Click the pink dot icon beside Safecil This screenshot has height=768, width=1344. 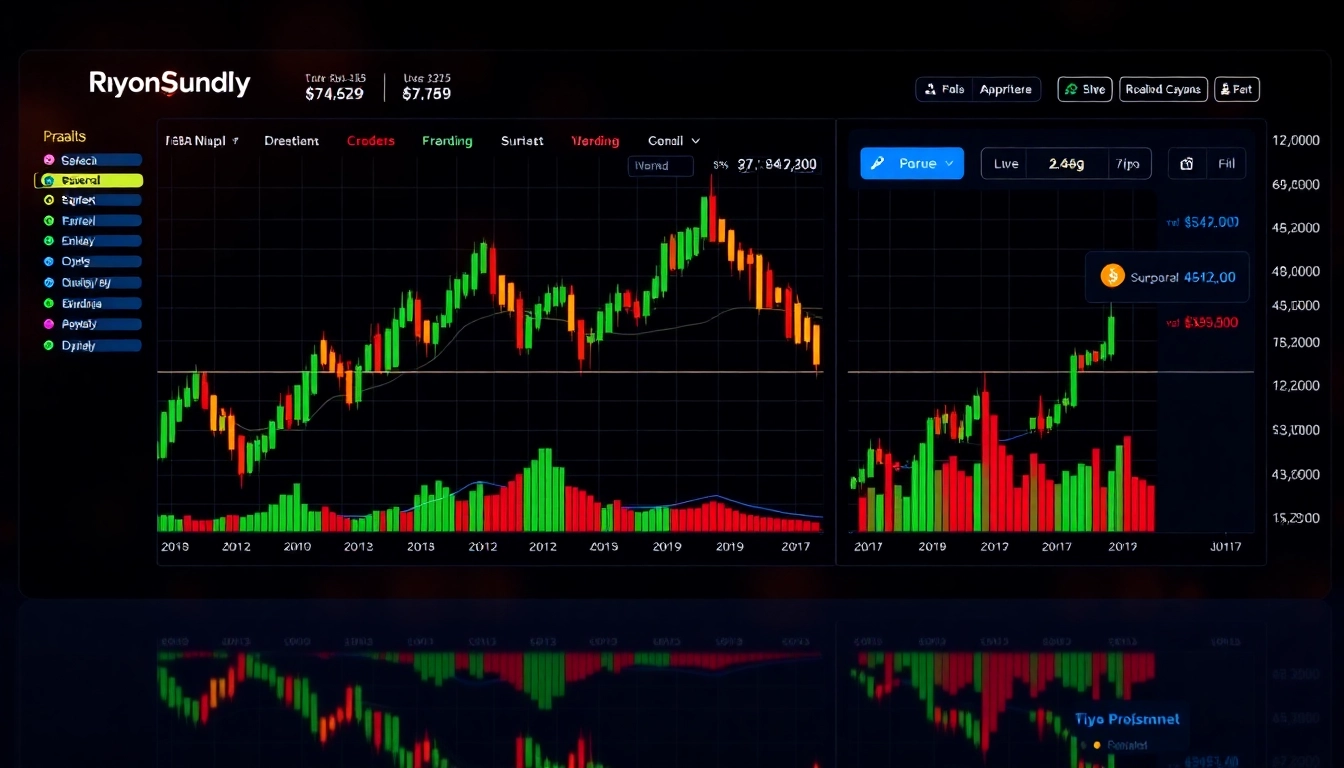coord(48,160)
